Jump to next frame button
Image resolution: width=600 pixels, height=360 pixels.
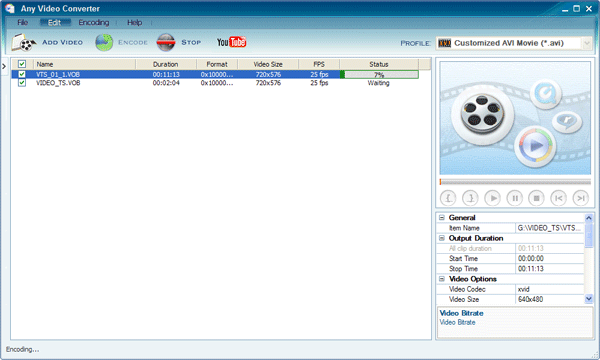[580, 198]
